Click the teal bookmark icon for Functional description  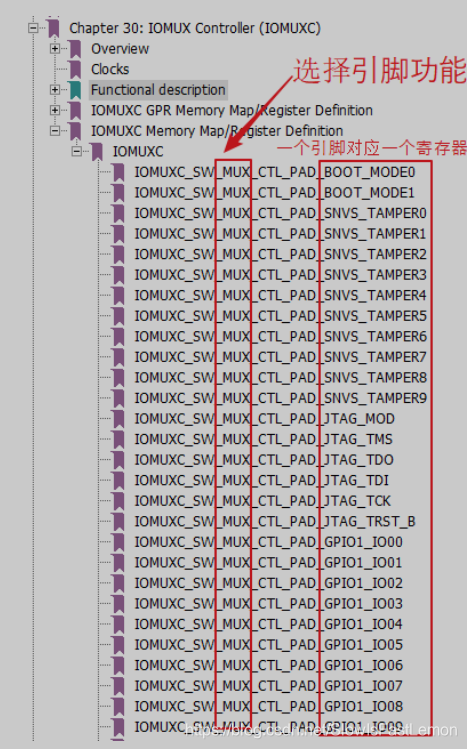[x=75, y=90]
